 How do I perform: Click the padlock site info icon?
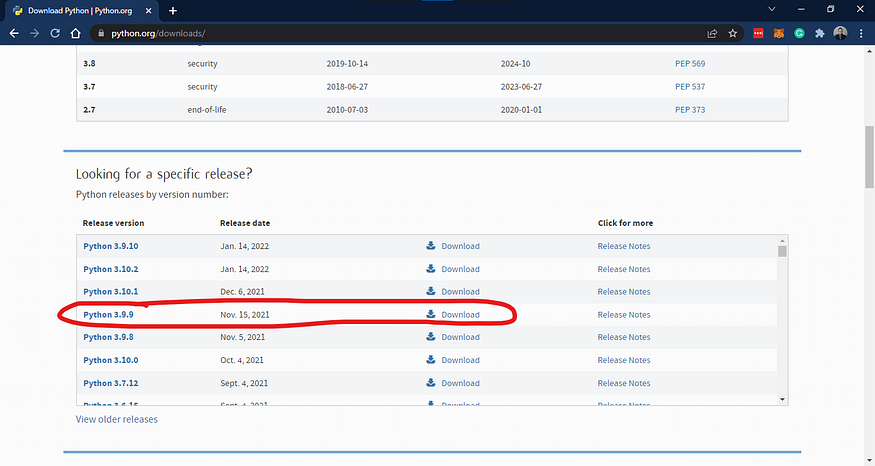pos(101,33)
